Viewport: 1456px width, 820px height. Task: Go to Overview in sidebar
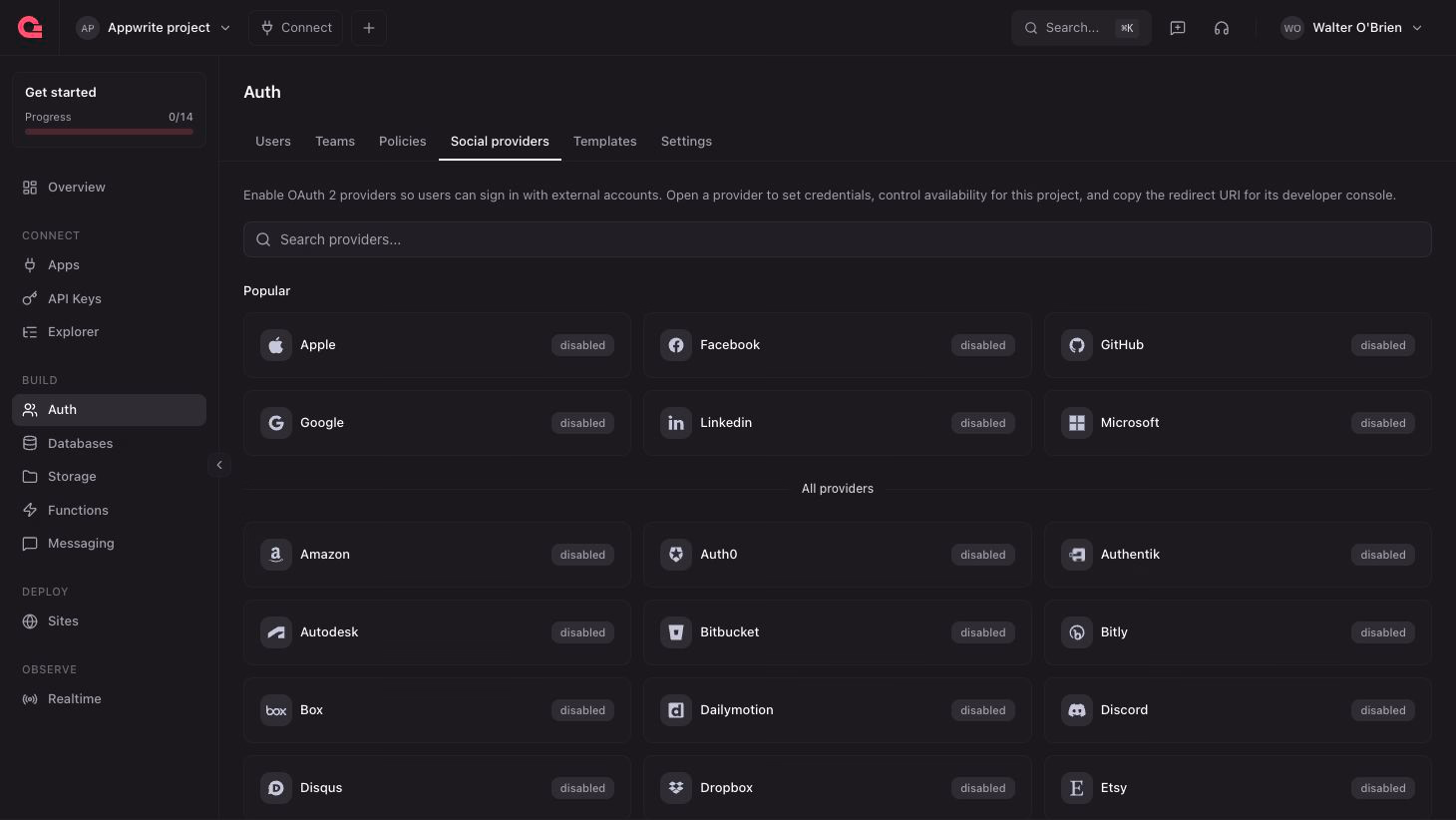(110, 188)
